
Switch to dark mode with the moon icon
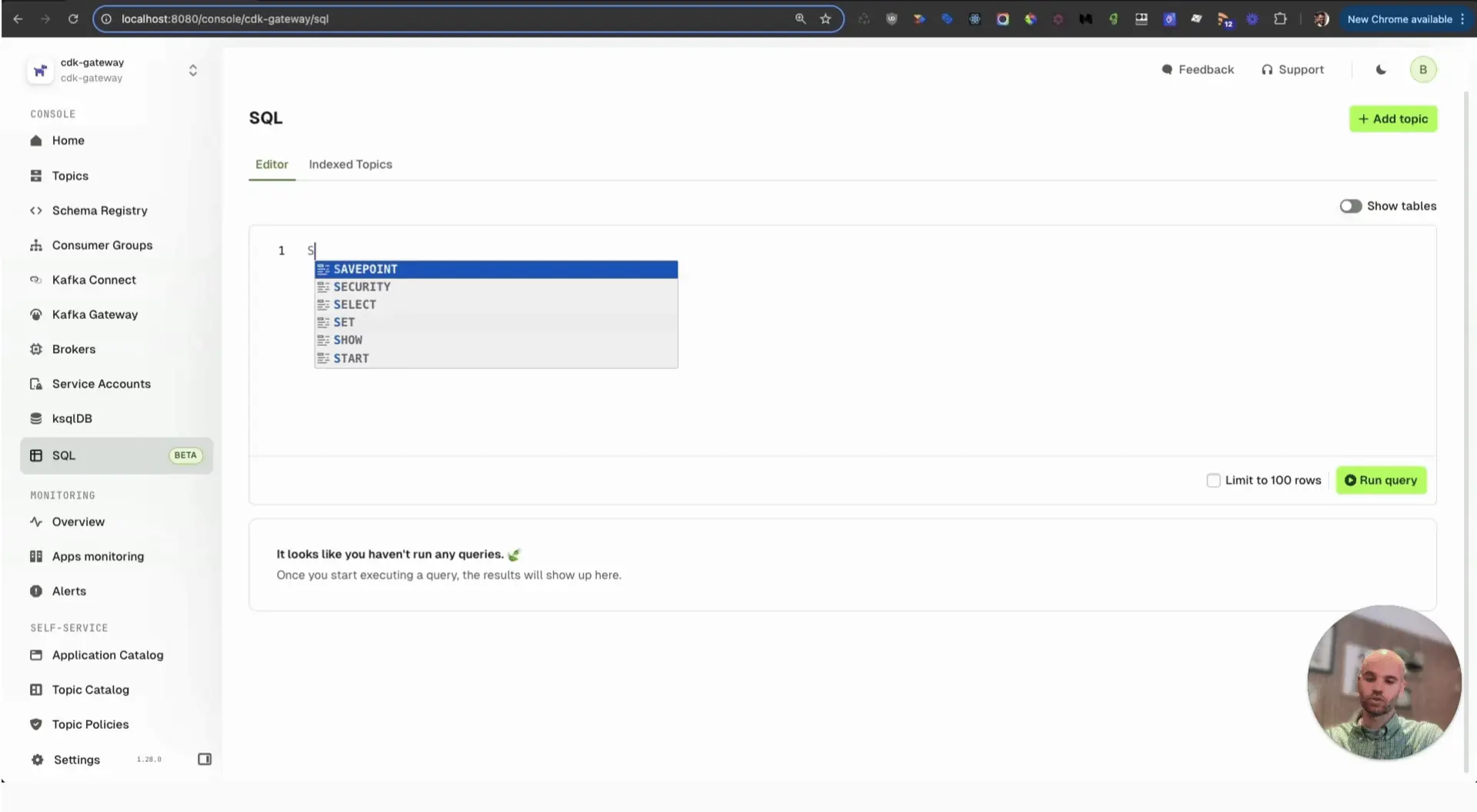[x=1380, y=69]
